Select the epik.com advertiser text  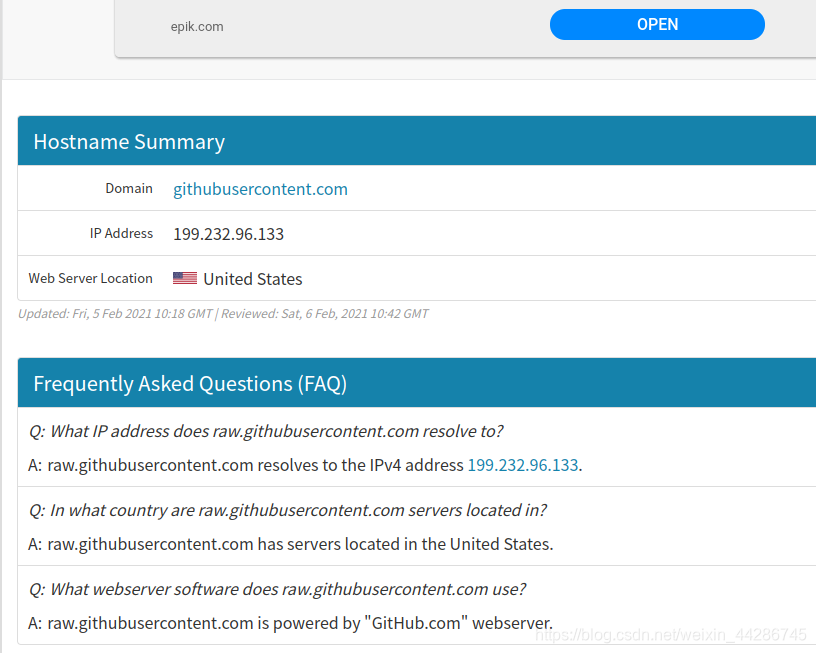(x=197, y=27)
